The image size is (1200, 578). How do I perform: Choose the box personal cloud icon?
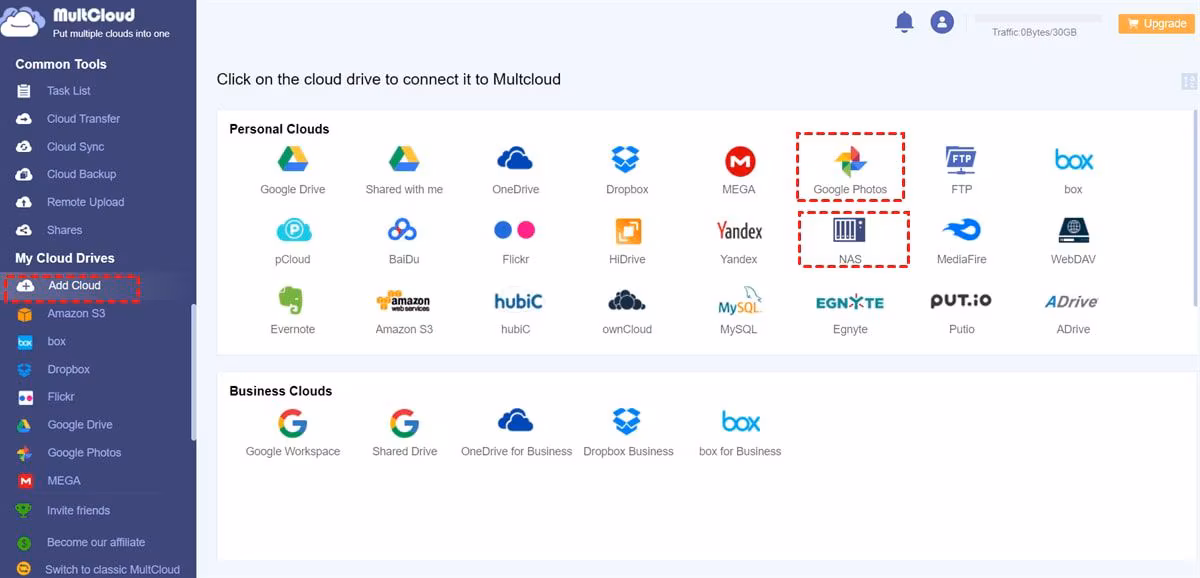point(1073,159)
